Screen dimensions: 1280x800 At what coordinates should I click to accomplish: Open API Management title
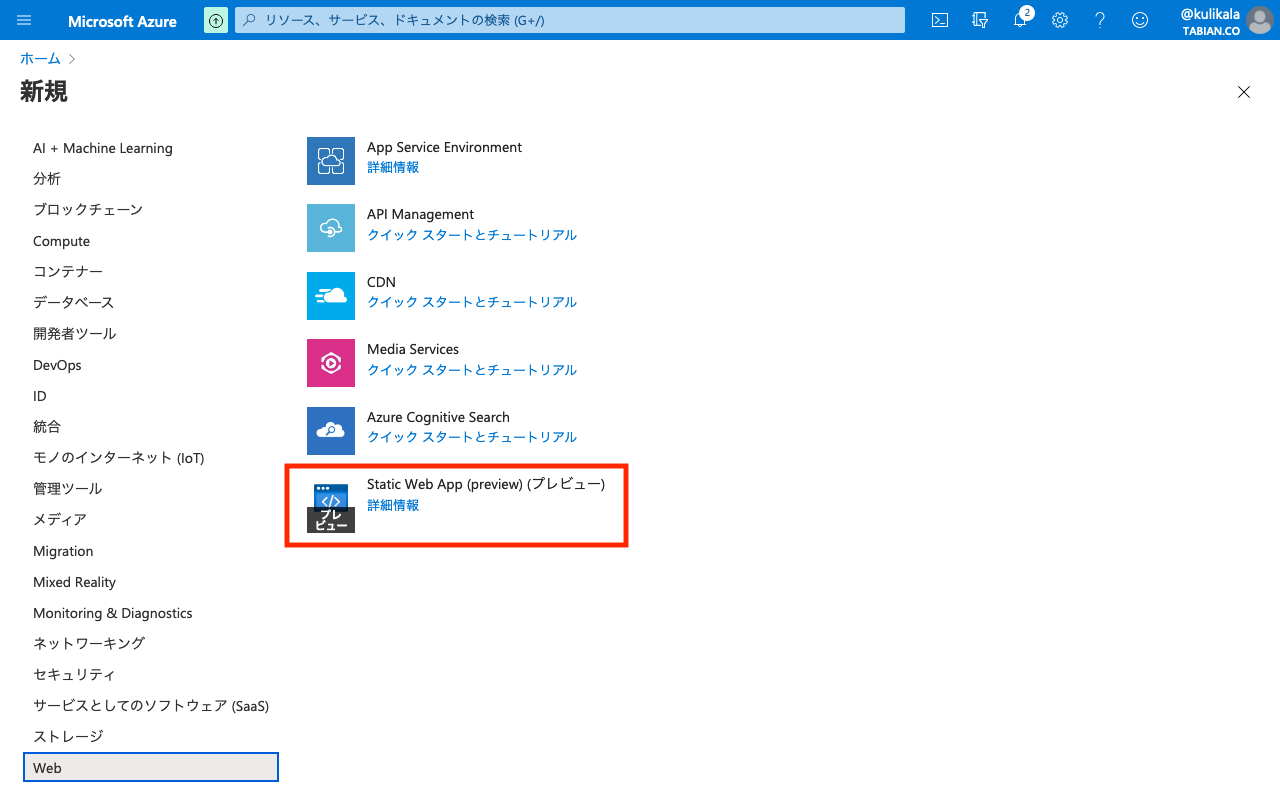pyautogui.click(x=420, y=214)
